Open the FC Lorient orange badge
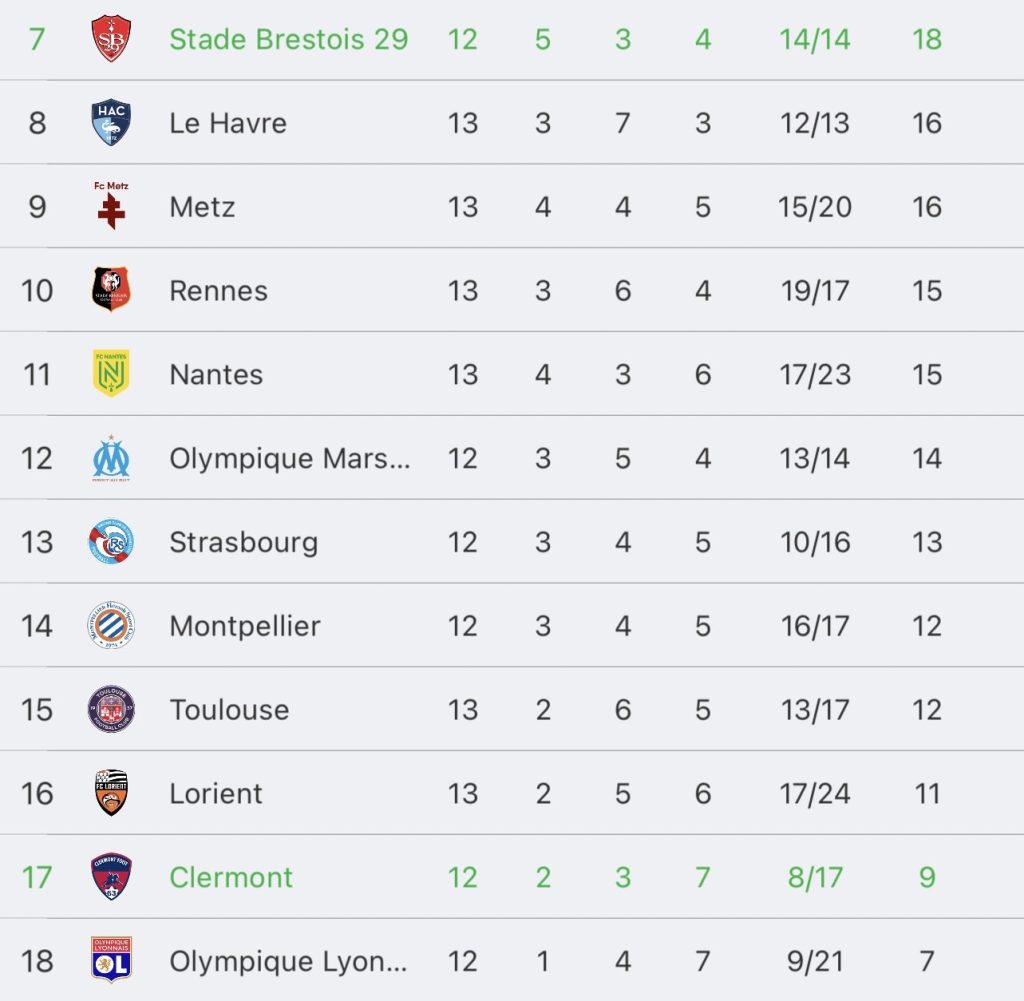This screenshot has height=1001, width=1024. point(111,792)
